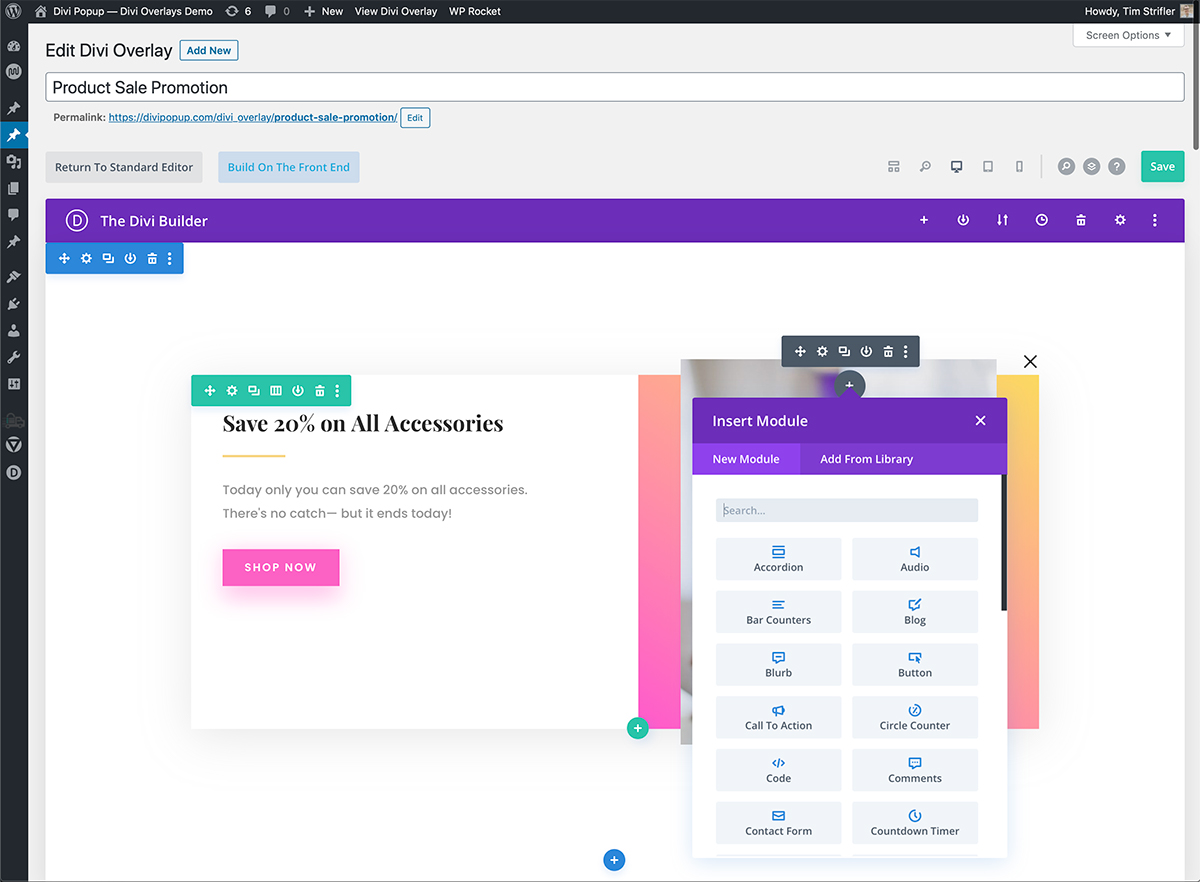Toggle the green row power icon
The width and height of the screenshot is (1200, 882).
(298, 391)
